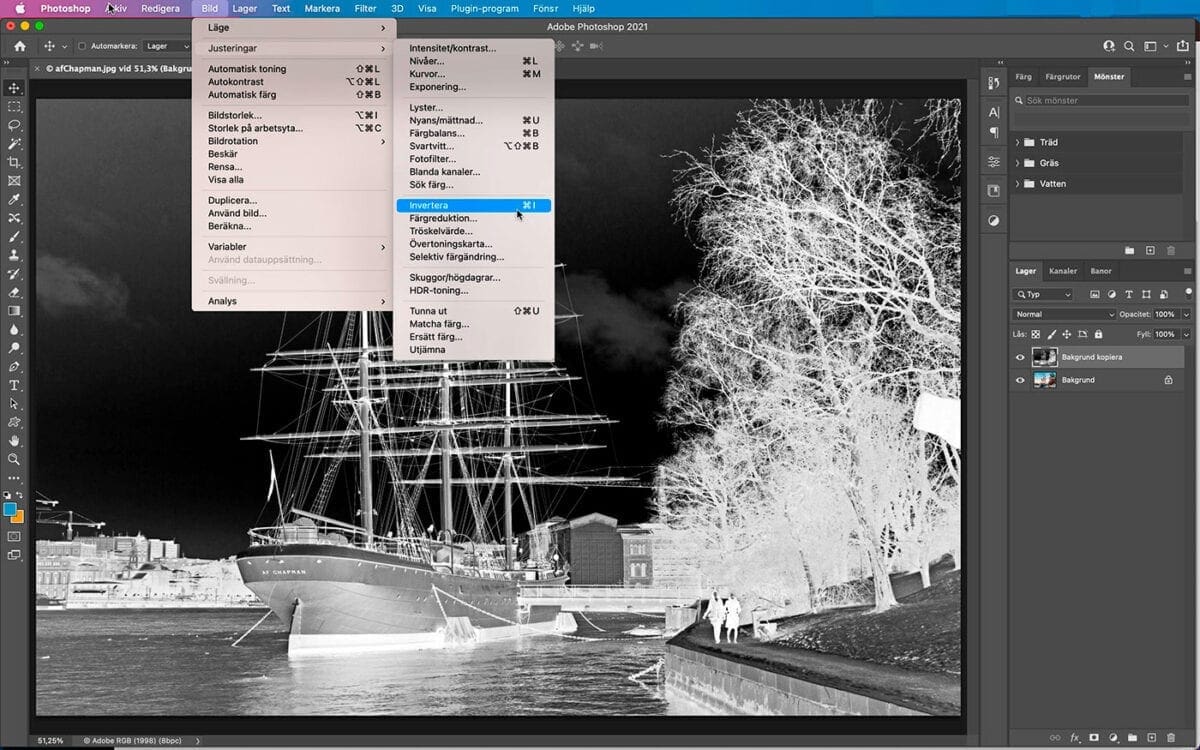Select the Zoom tool in toolbar

pos(14,459)
